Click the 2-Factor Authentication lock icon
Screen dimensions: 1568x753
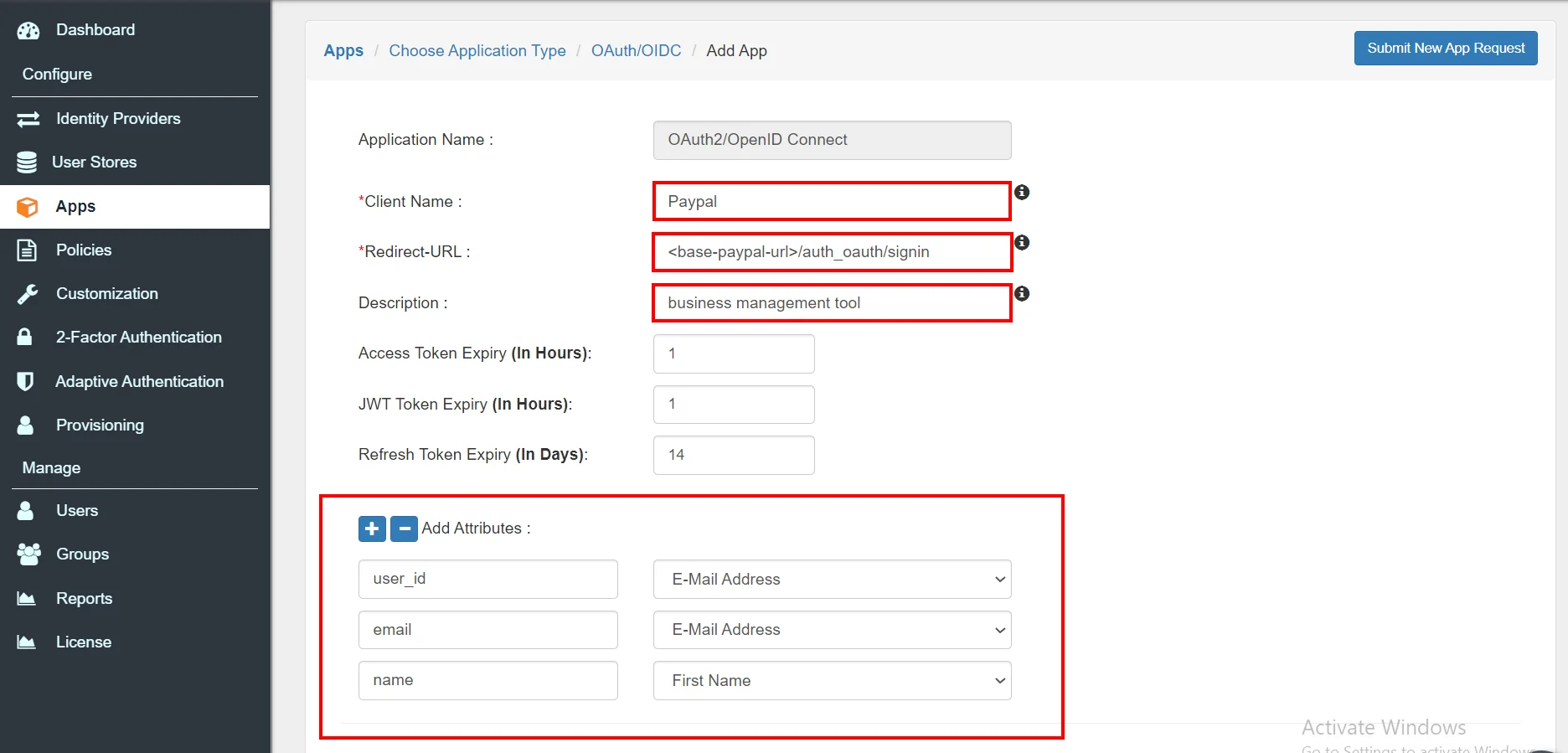pos(25,338)
